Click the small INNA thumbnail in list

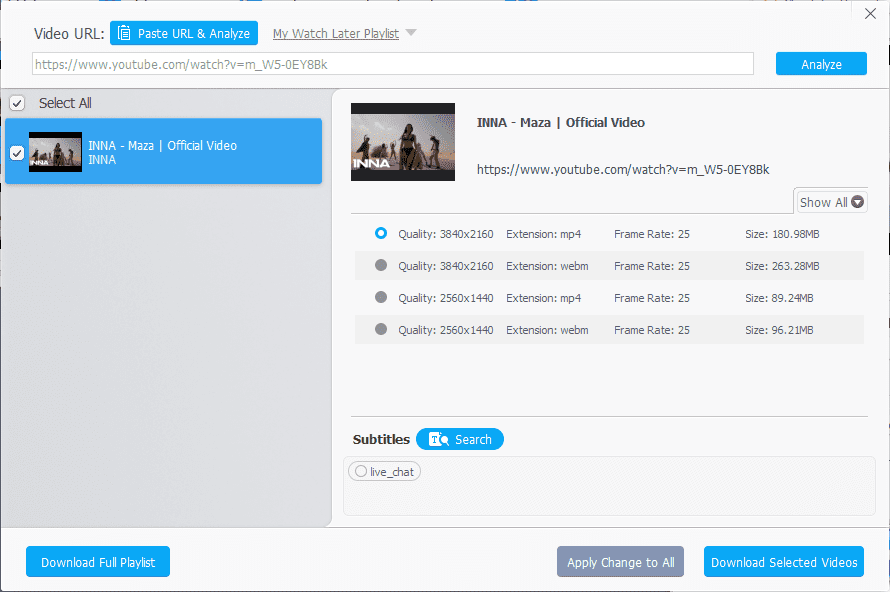coord(55,152)
